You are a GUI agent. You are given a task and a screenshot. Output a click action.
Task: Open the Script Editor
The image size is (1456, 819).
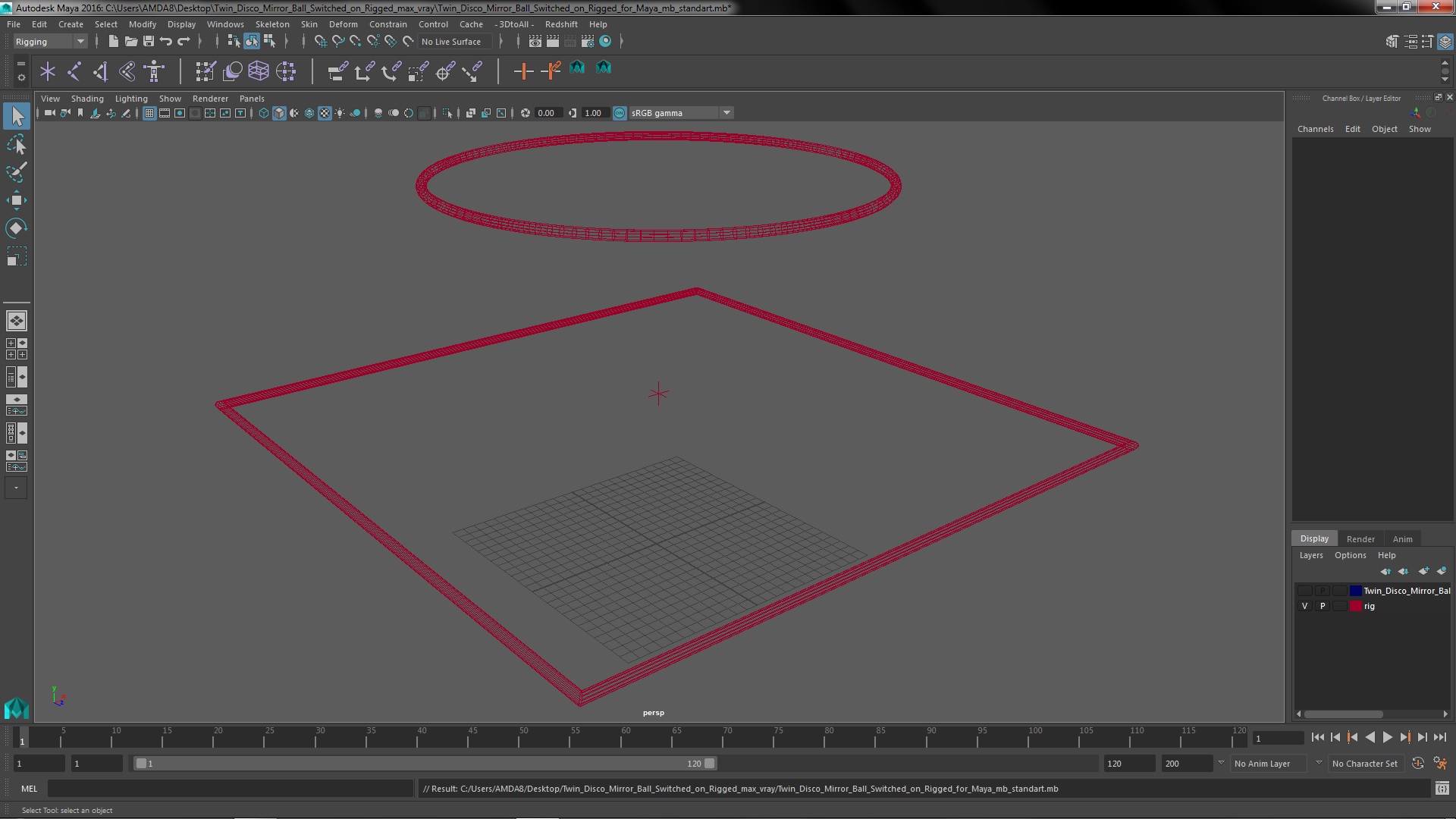click(1442, 789)
